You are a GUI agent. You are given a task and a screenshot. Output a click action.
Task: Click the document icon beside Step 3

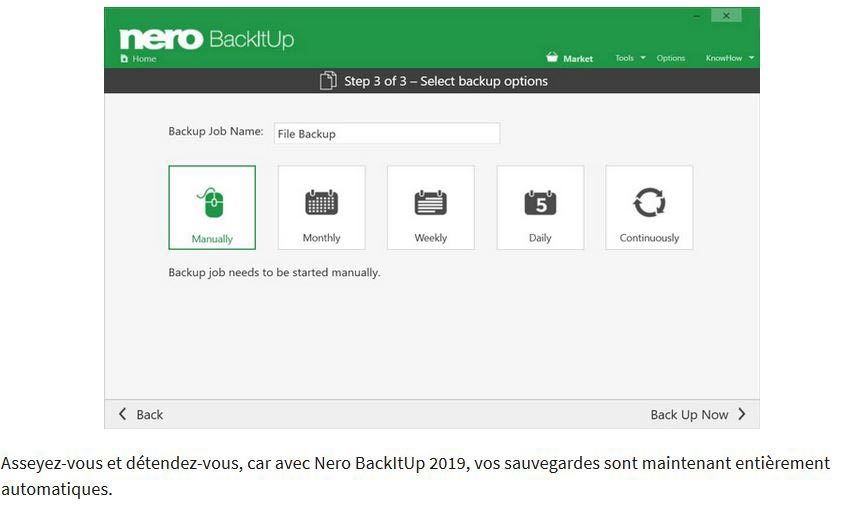[x=328, y=81]
